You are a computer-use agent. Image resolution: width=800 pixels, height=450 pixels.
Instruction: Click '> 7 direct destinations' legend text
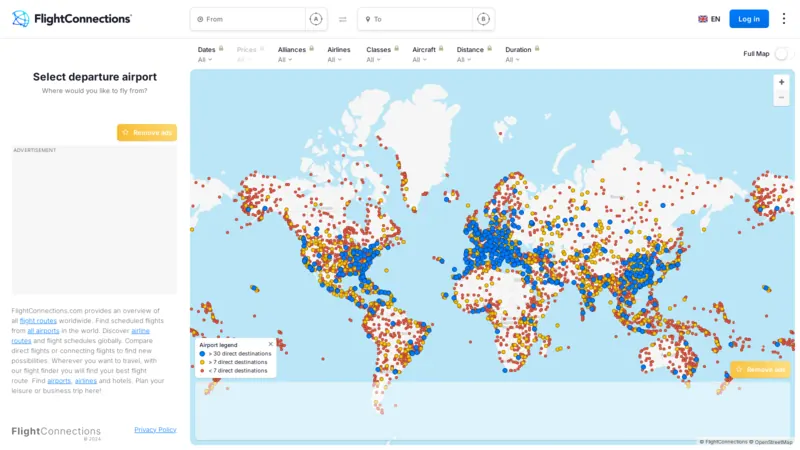pyautogui.click(x=238, y=362)
